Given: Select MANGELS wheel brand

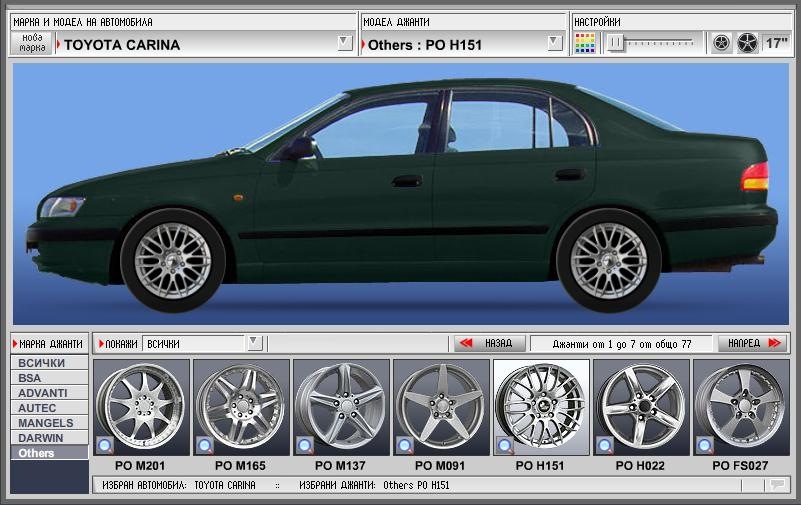Looking at the screenshot, I should click(x=50, y=423).
